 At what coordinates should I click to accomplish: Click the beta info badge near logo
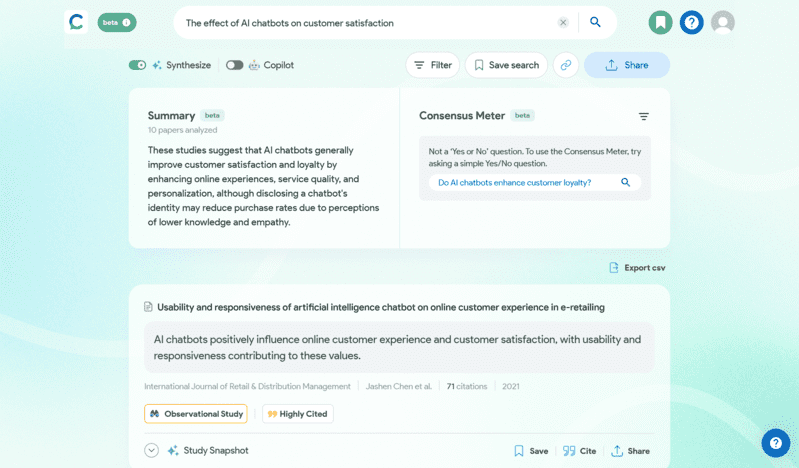pos(117,22)
